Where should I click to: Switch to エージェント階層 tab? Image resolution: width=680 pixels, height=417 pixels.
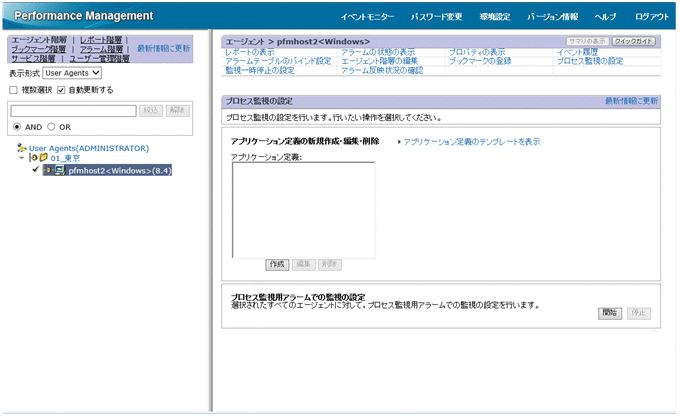[x=39, y=40]
